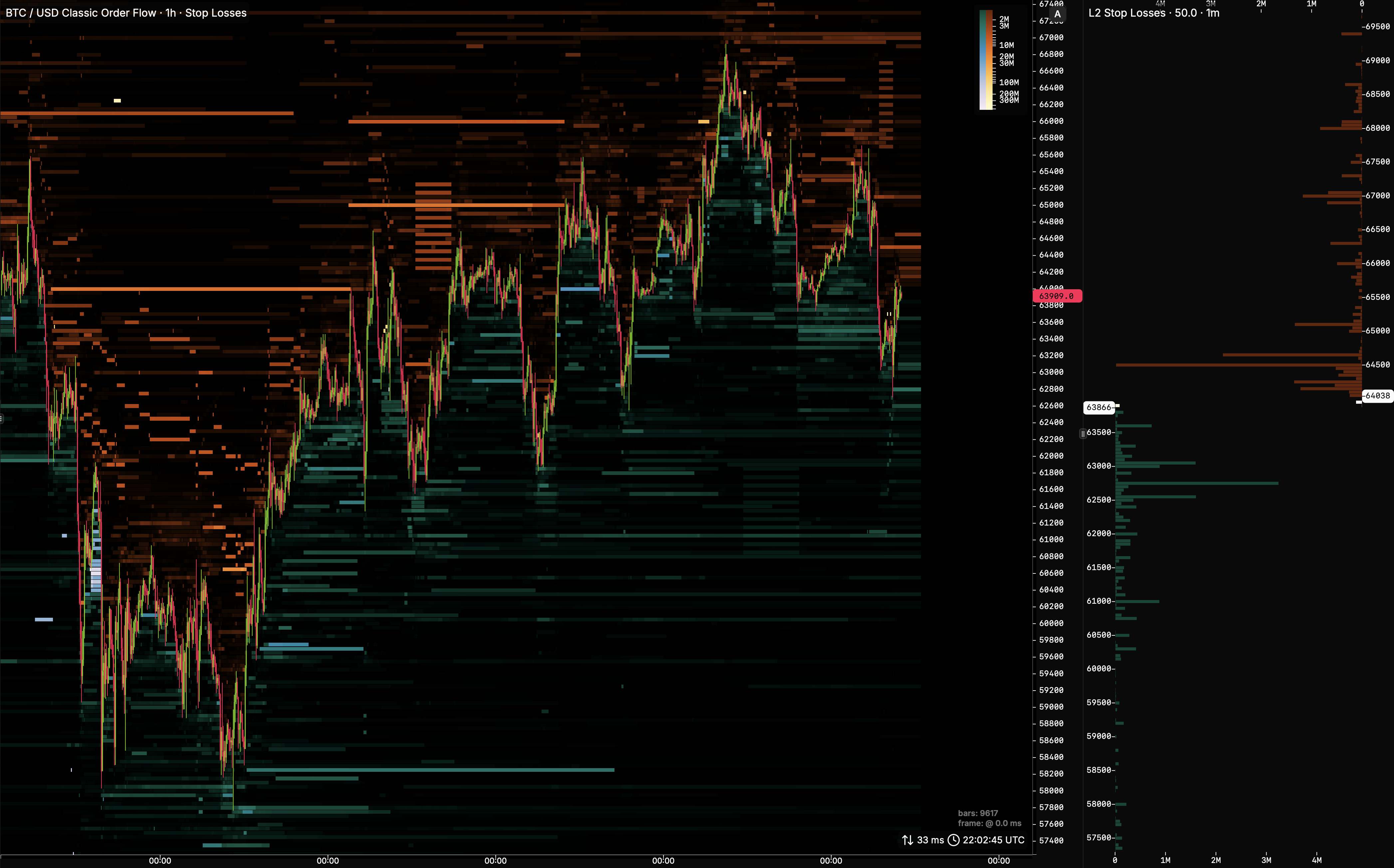1394x868 pixels.
Task: Click the '100M' legend label
Action: click(x=1009, y=83)
